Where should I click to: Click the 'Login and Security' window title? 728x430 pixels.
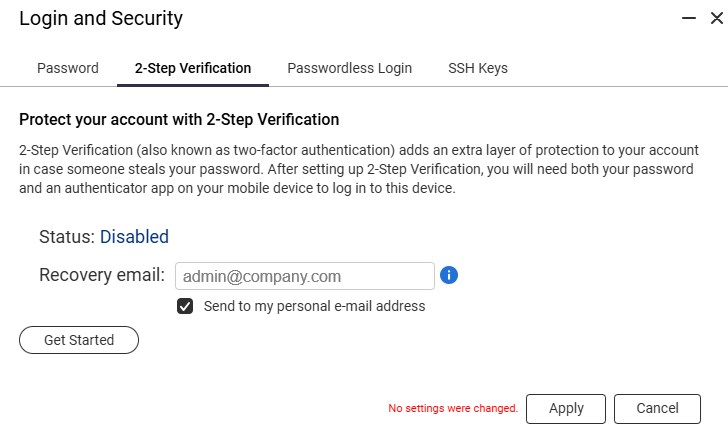[101, 19]
